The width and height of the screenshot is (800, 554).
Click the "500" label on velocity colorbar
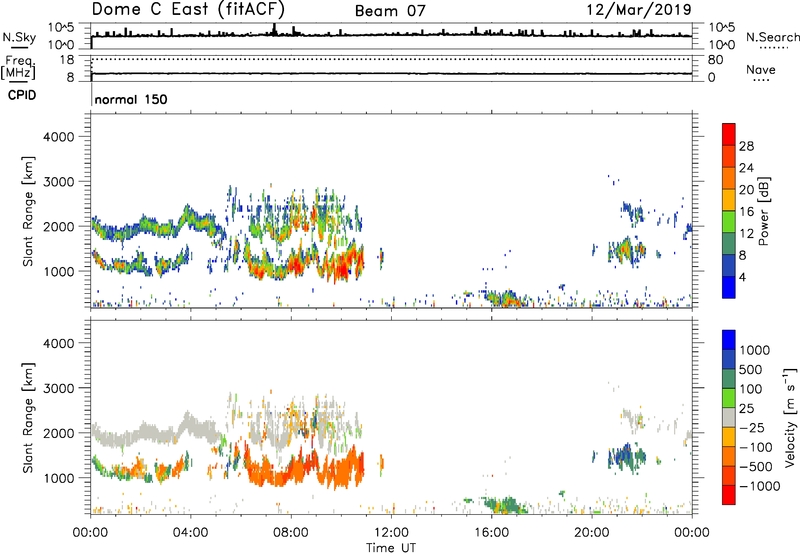(x=751, y=370)
